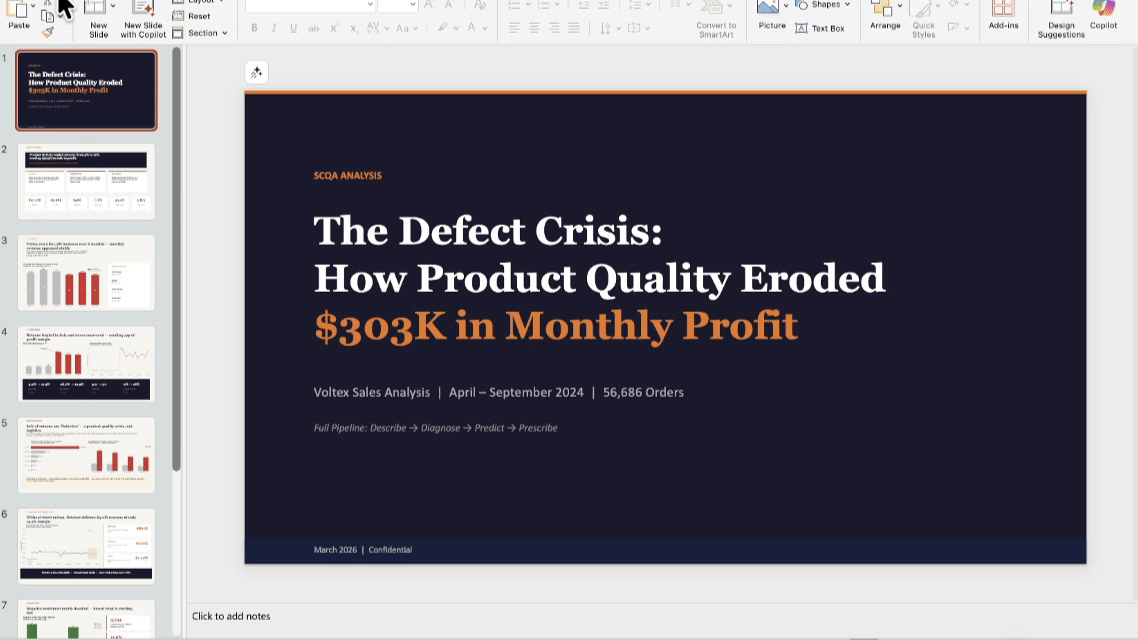This screenshot has width=1138, height=640.
Task: Click the Copilot sparkle icon above slide
Action: pyautogui.click(x=256, y=72)
